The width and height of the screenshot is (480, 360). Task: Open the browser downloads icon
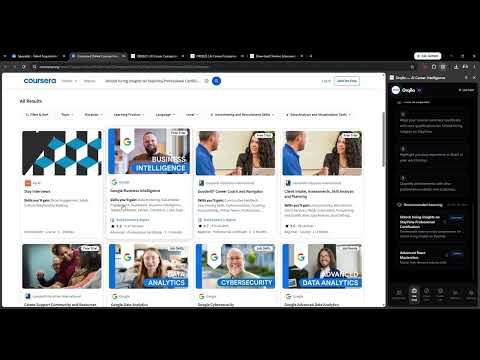click(x=456, y=67)
